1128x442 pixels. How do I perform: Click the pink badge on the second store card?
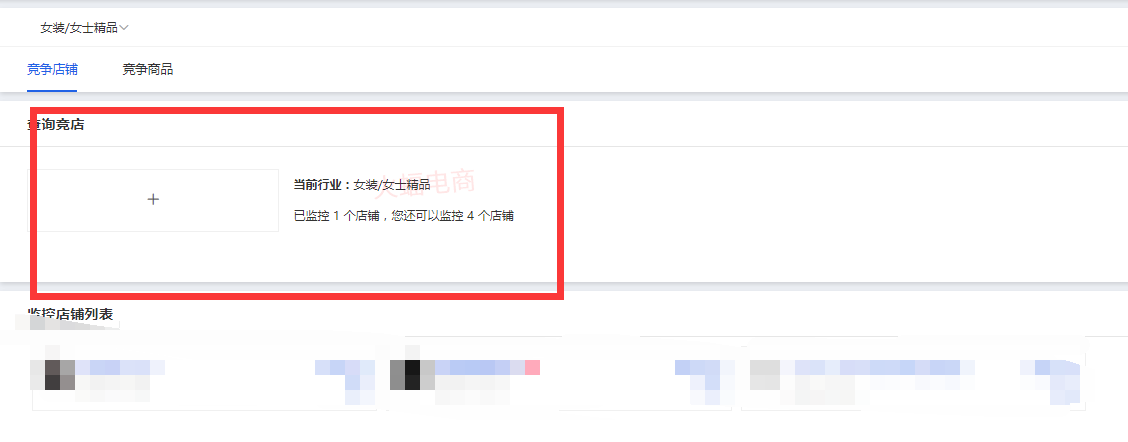click(532, 368)
